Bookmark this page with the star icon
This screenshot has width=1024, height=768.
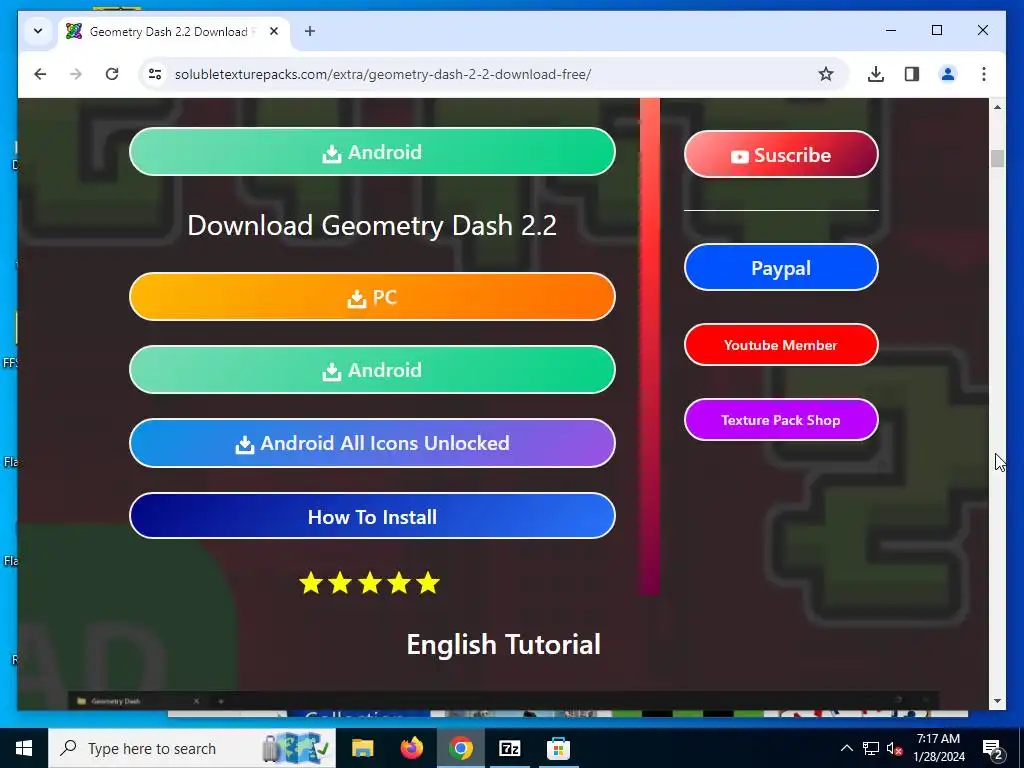(825, 74)
